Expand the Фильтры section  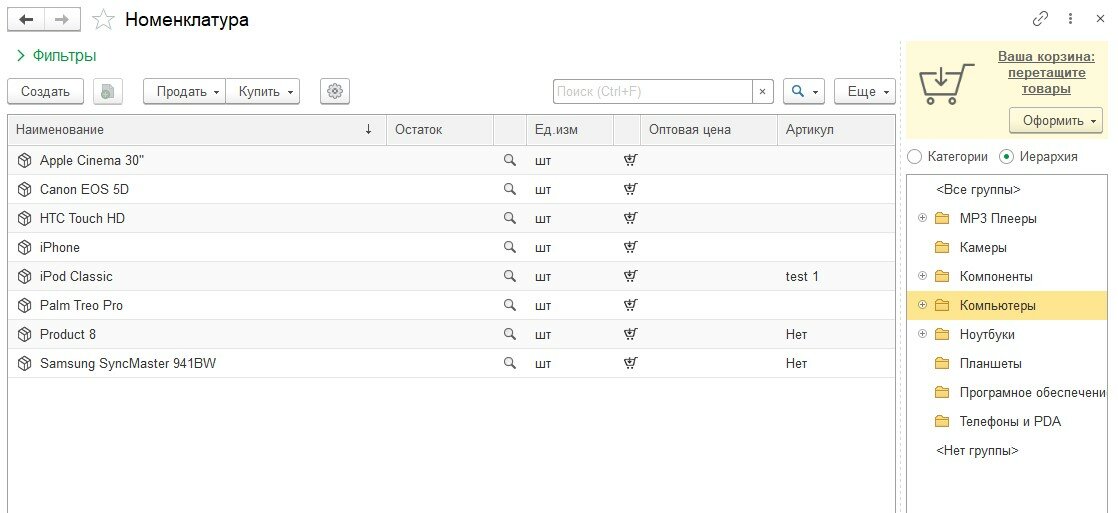click(x=56, y=56)
